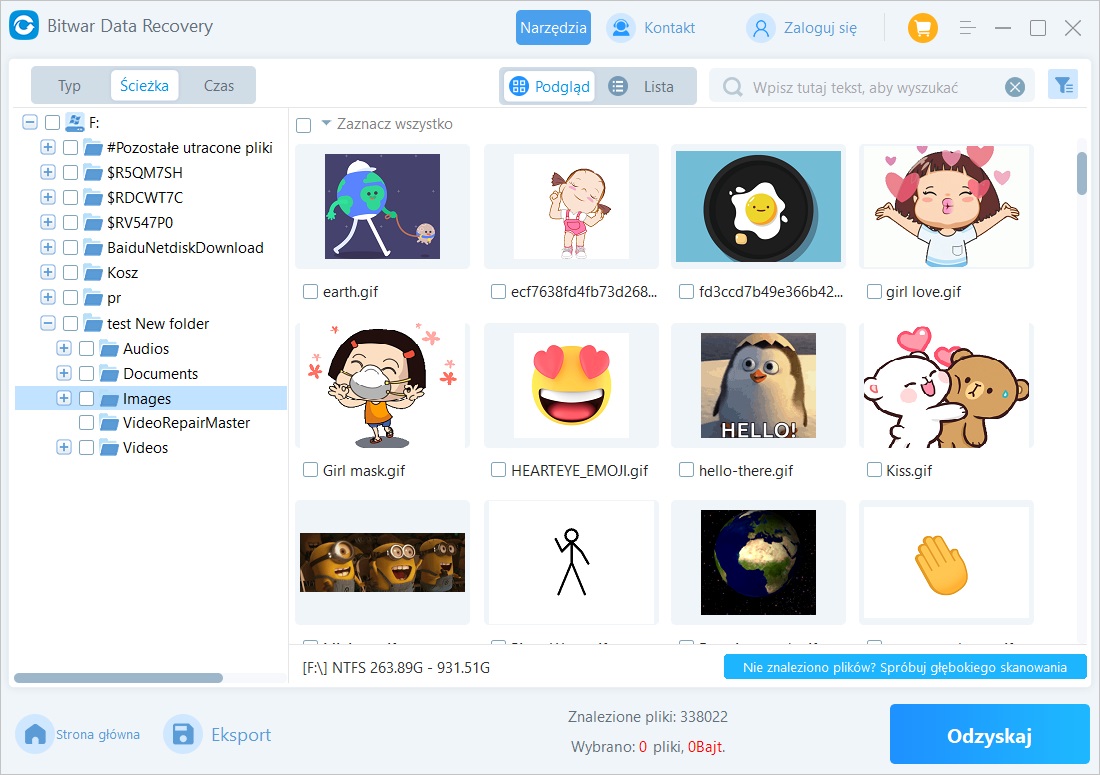Expand the Videos folder tree node
Image resolution: width=1100 pixels, height=775 pixels.
pos(64,448)
